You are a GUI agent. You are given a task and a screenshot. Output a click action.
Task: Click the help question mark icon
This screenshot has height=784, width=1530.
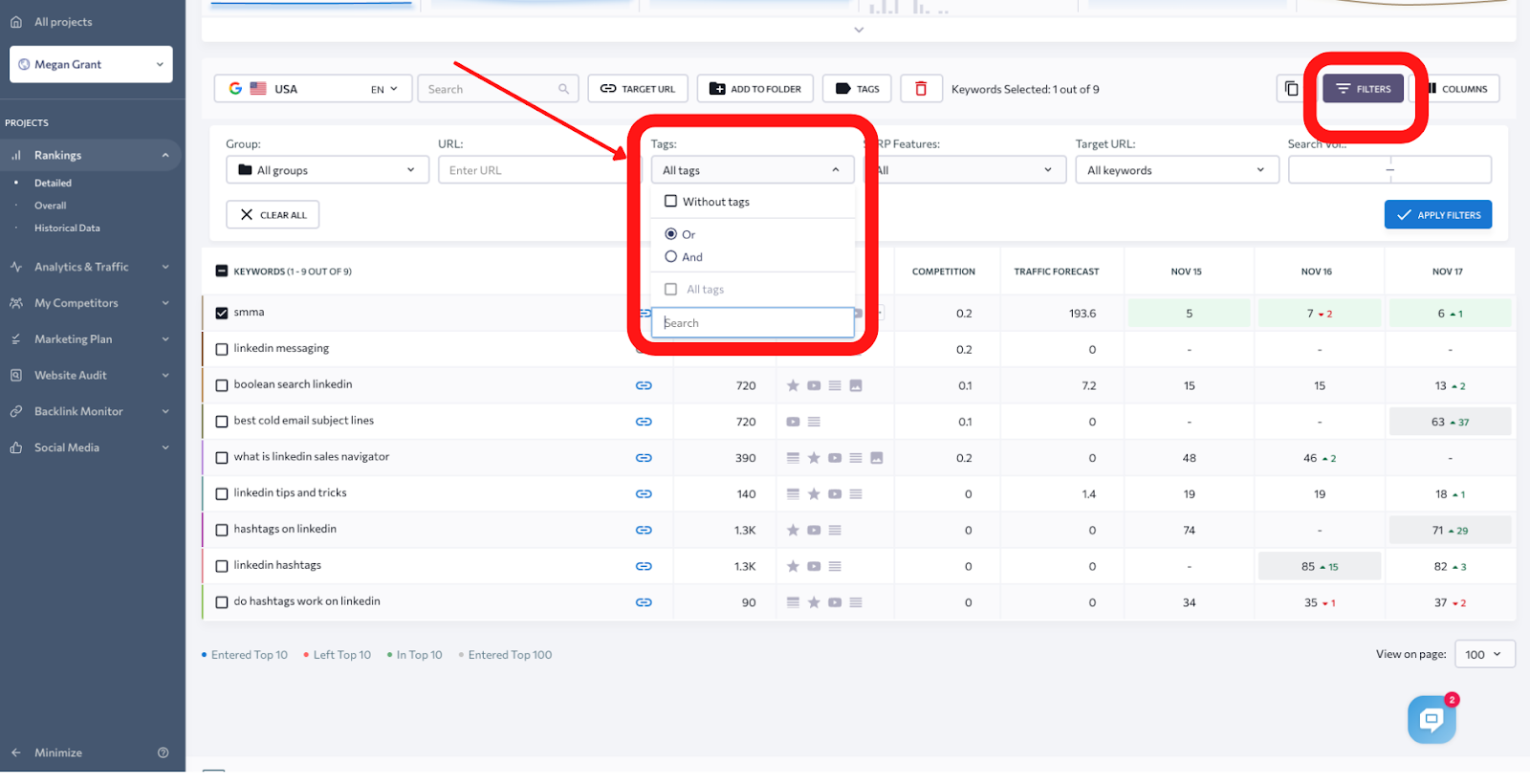(163, 753)
